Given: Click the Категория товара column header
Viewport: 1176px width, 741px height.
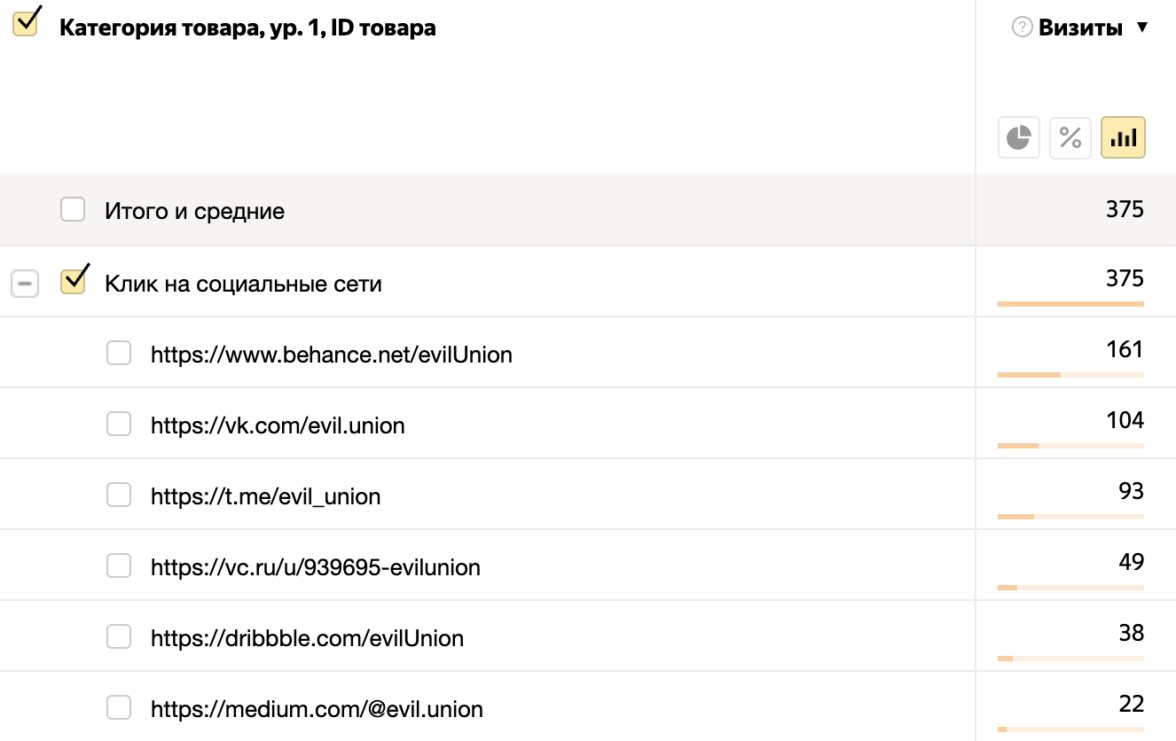Looking at the screenshot, I should click(247, 28).
